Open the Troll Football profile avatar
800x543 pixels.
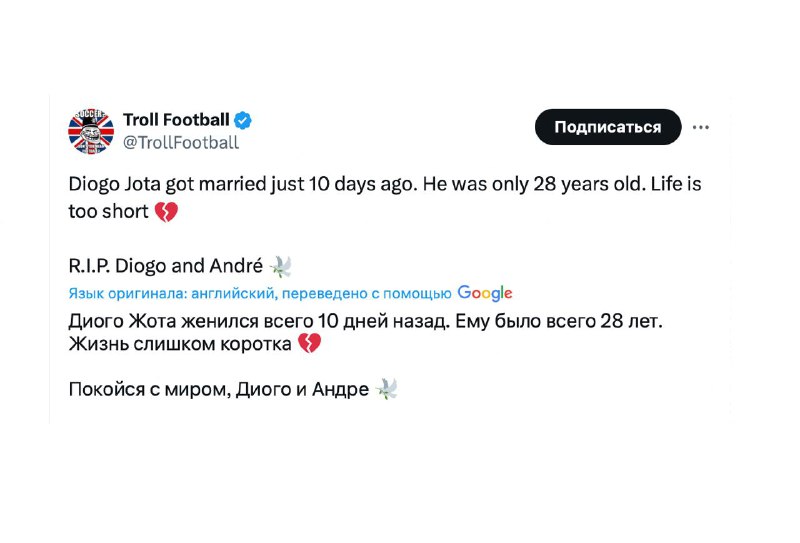pyautogui.click(x=91, y=131)
